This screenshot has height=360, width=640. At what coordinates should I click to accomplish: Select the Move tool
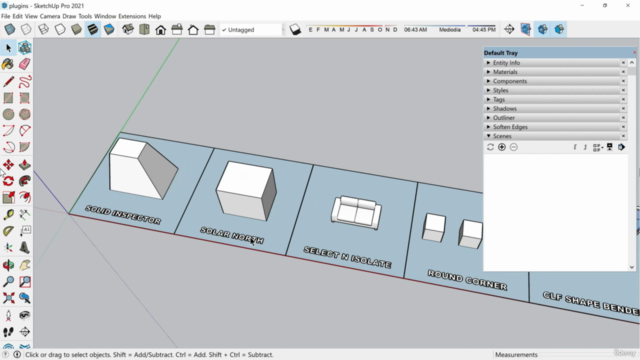pyautogui.click(x=8, y=164)
